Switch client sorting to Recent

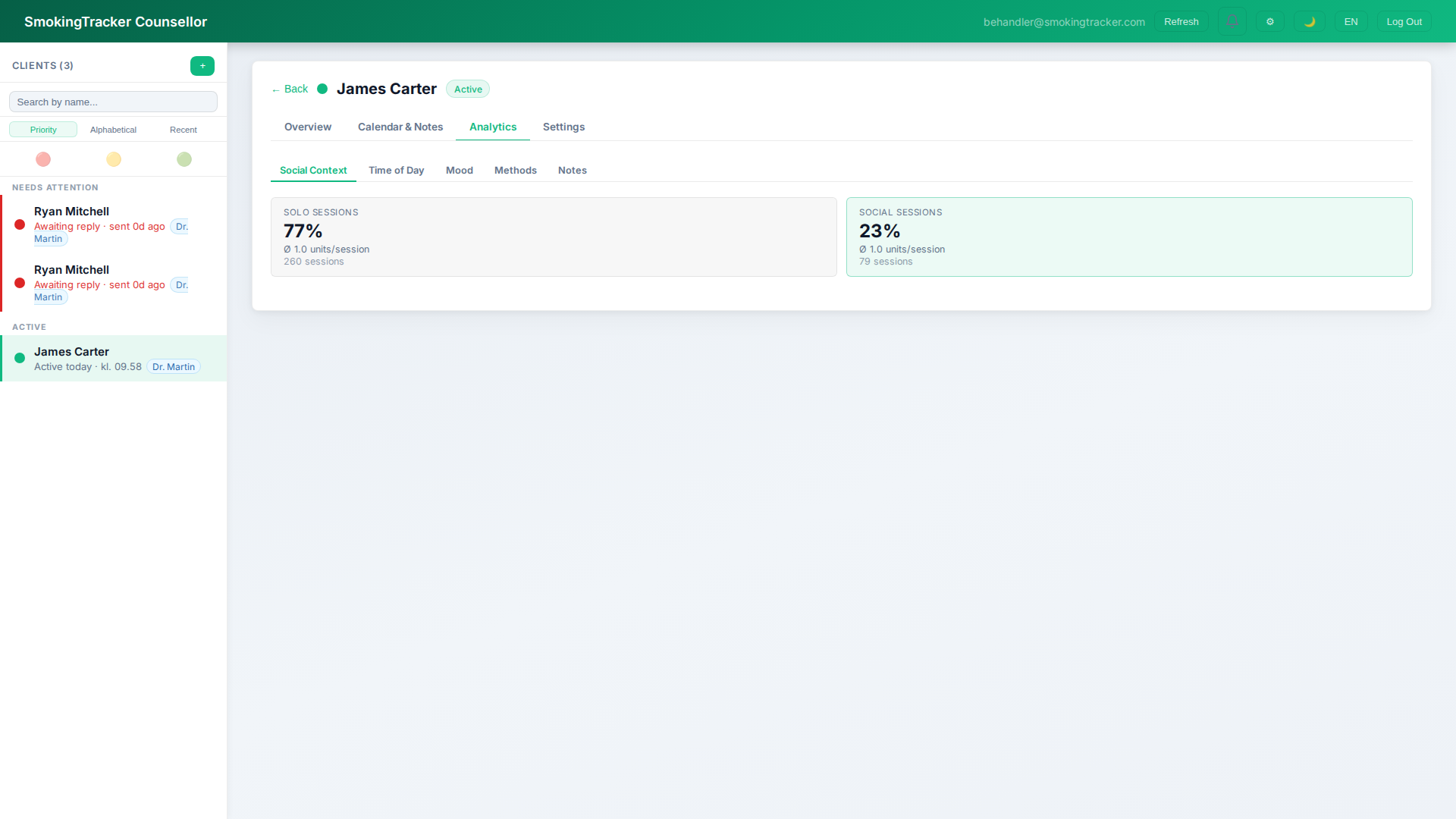tap(183, 130)
